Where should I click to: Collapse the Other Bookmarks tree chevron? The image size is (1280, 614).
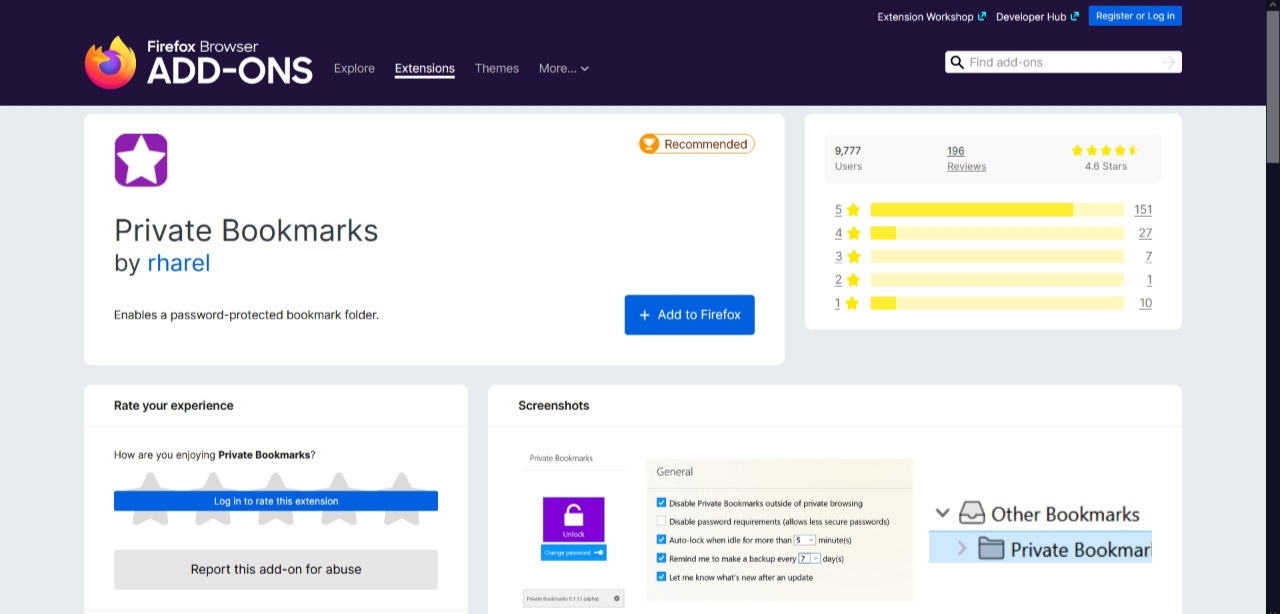point(942,513)
